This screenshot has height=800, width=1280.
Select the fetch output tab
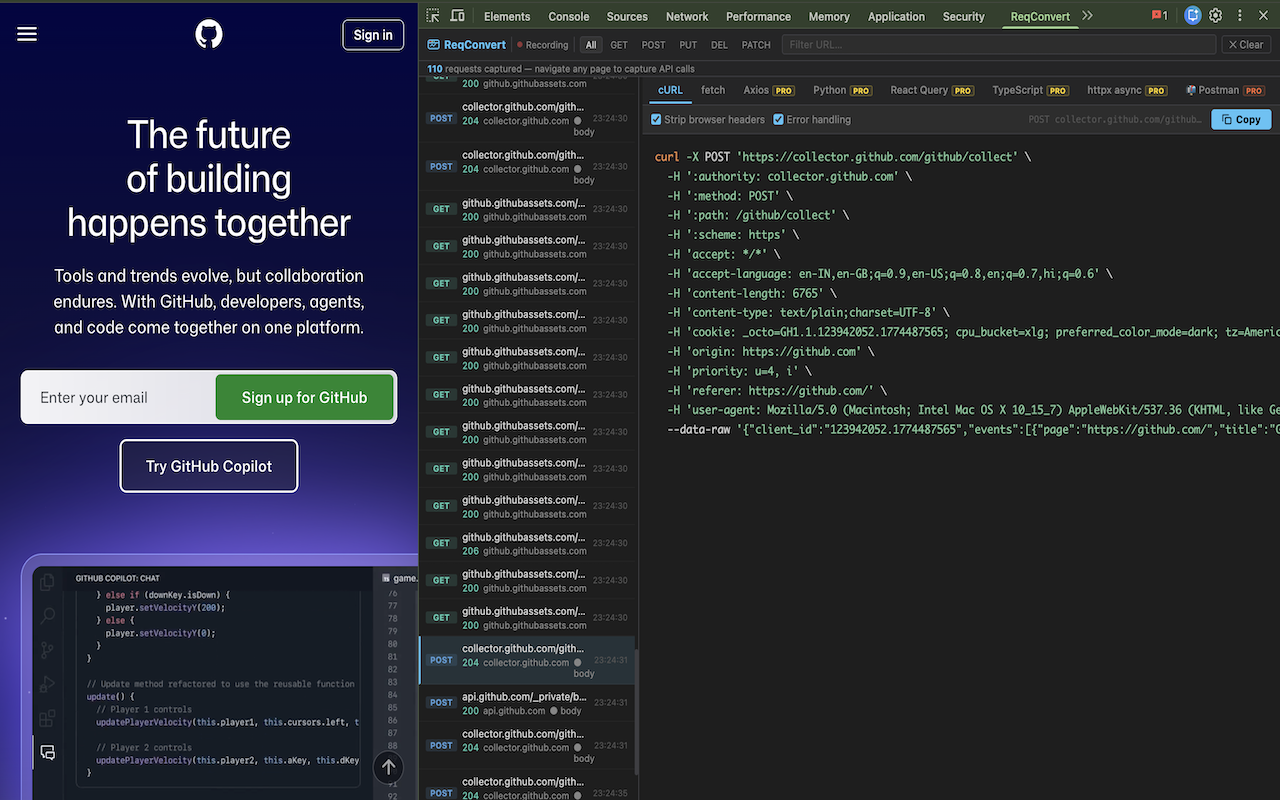click(x=713, y=90)
